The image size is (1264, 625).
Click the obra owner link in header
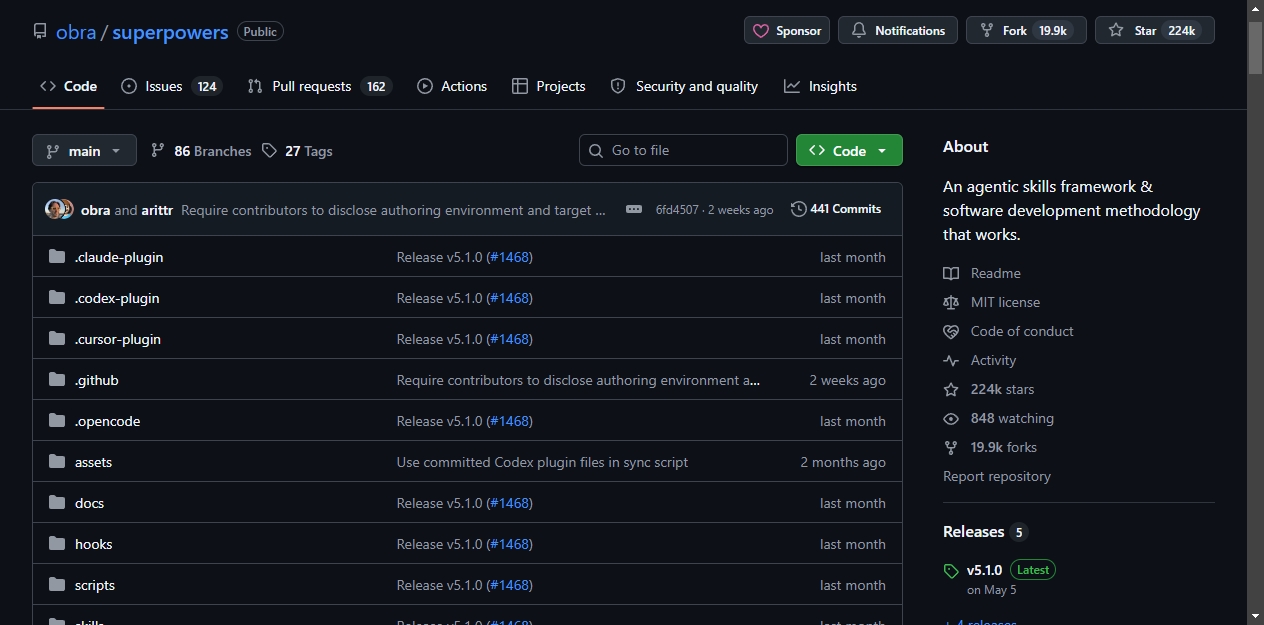pos(76,32)
